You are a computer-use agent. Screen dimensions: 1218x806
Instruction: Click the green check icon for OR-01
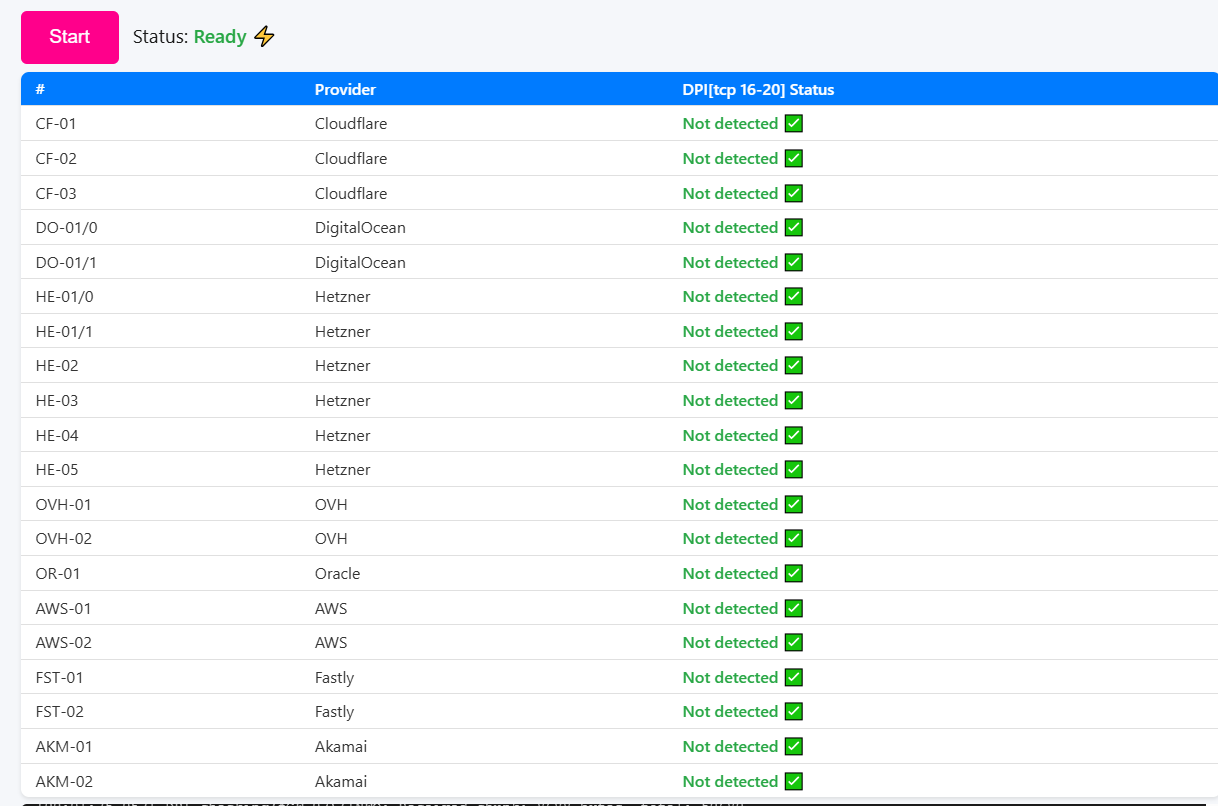coord(794,574)
